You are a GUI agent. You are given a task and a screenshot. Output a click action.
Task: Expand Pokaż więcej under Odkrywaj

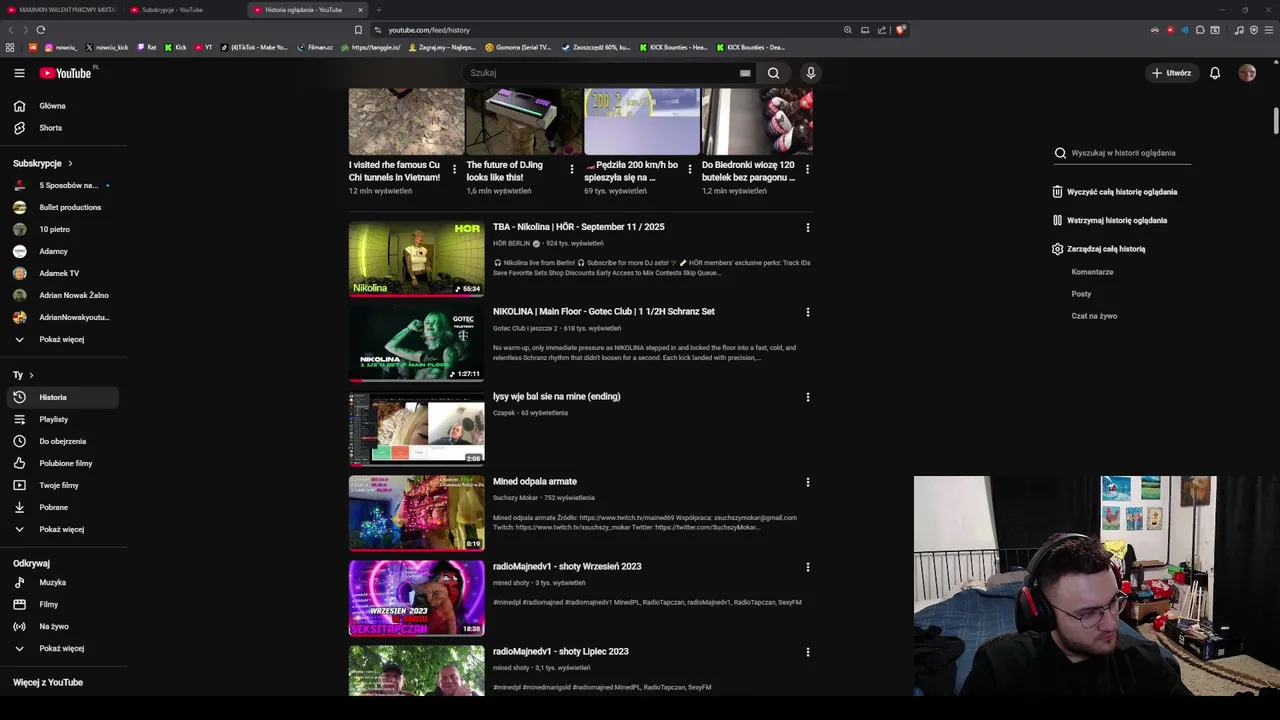pos(63,648)
